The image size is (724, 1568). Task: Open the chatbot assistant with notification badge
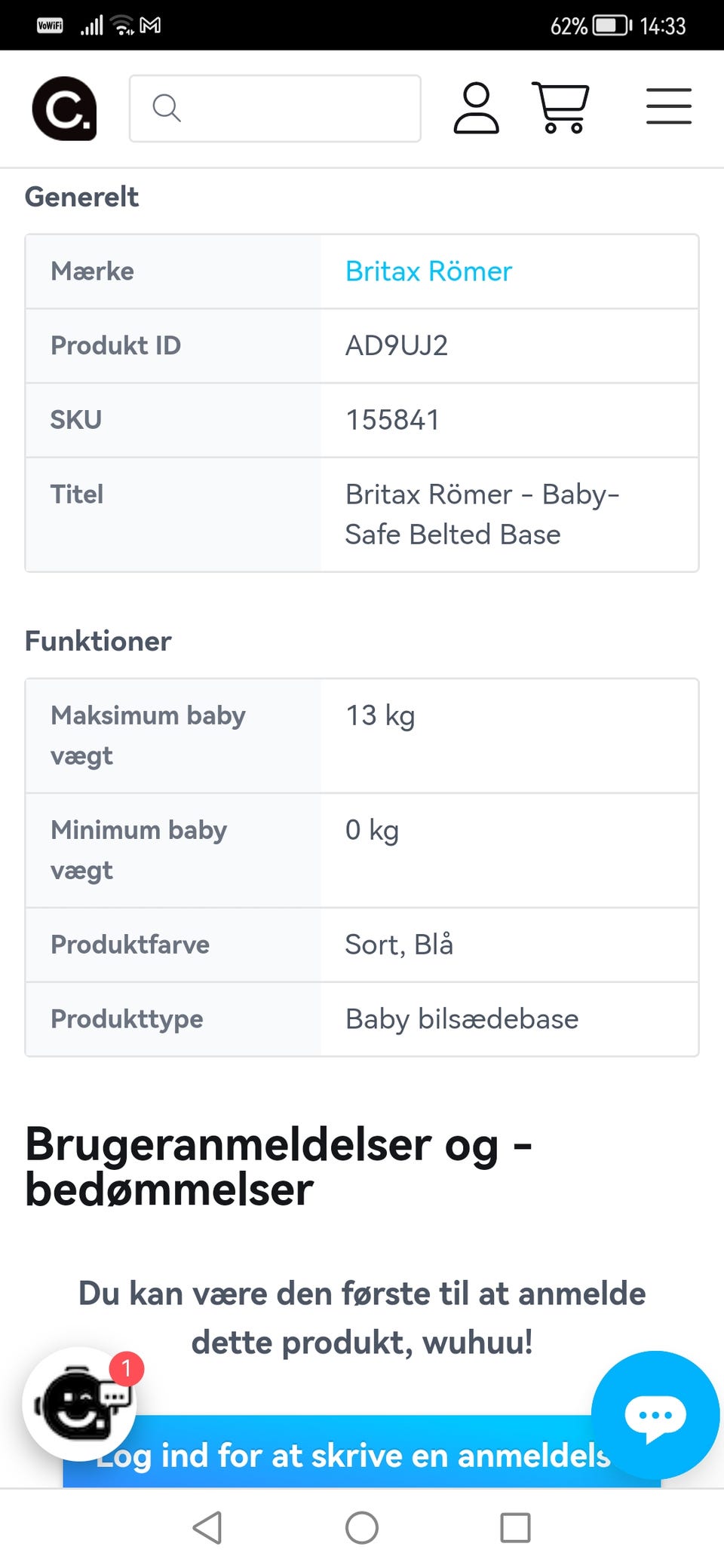point(81,1404)
